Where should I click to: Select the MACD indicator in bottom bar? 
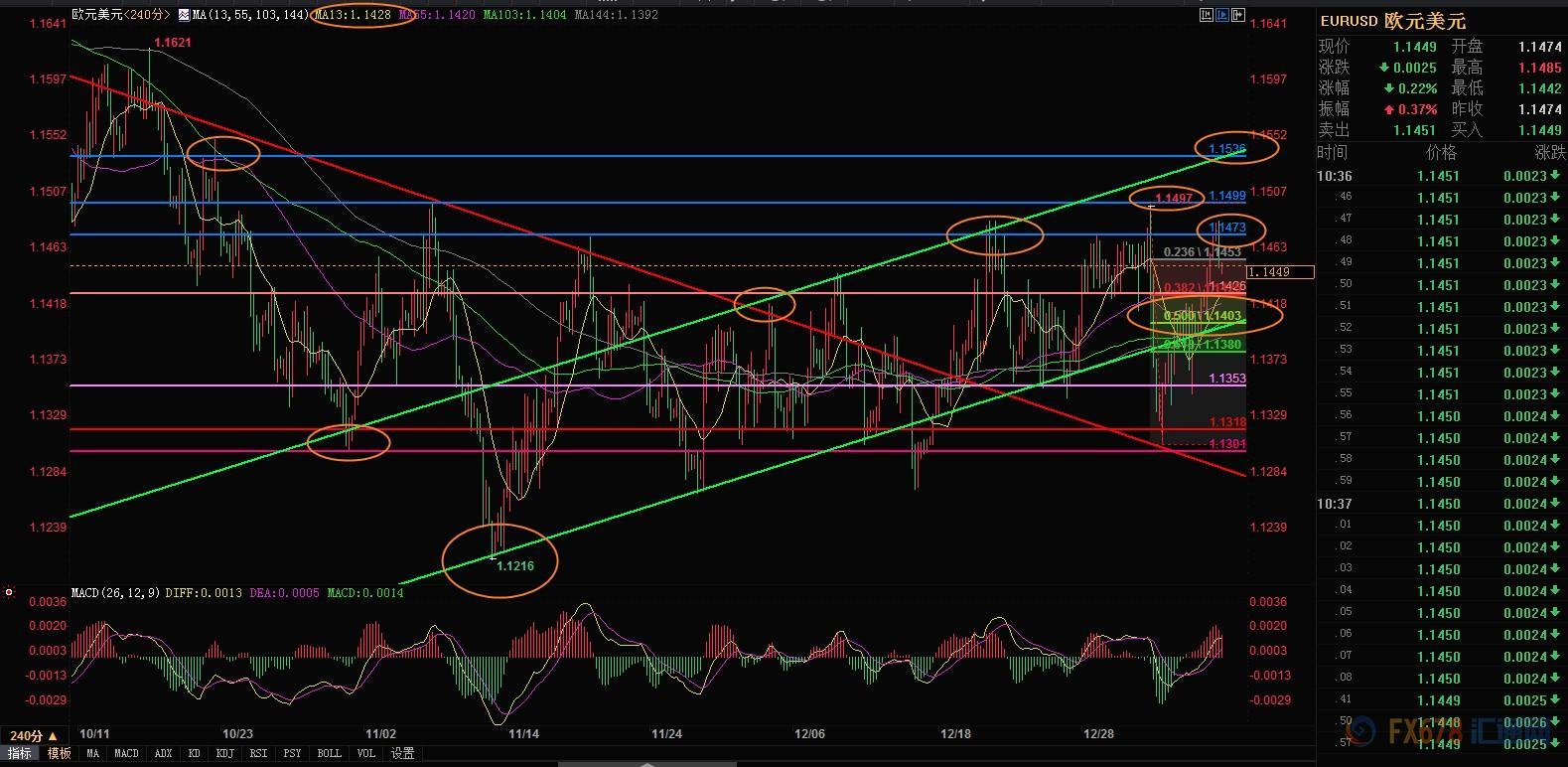point(126,754)
